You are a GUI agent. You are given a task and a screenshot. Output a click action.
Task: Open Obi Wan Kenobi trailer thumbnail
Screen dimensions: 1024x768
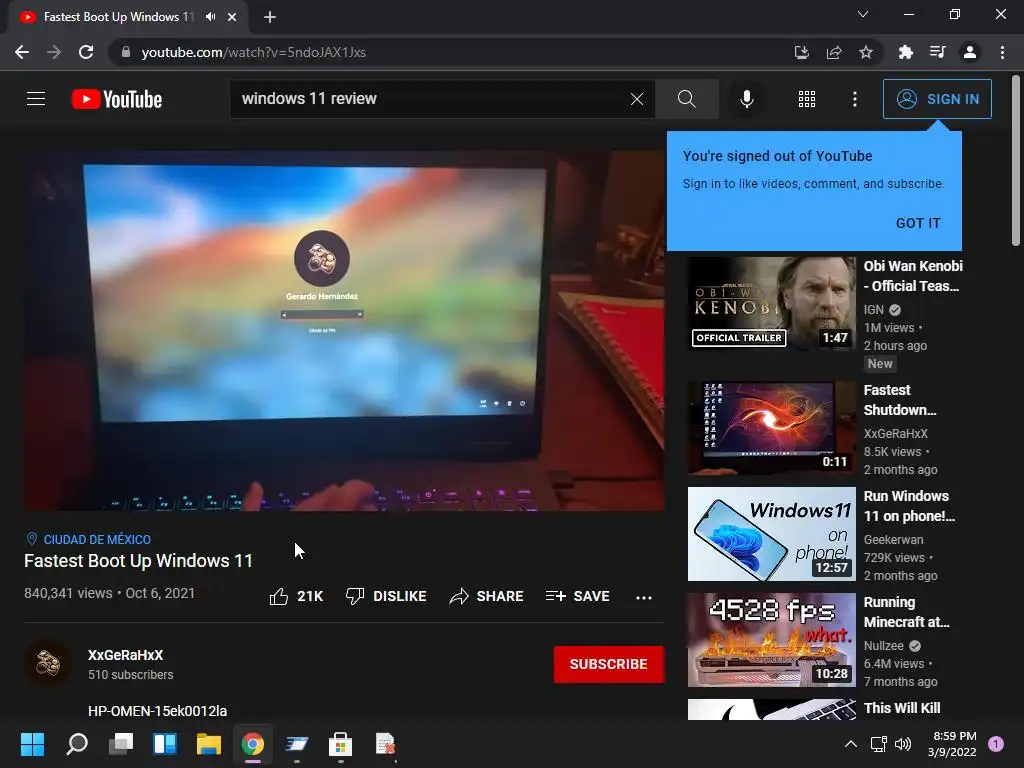pyautogui.click(x=771, y=303)
